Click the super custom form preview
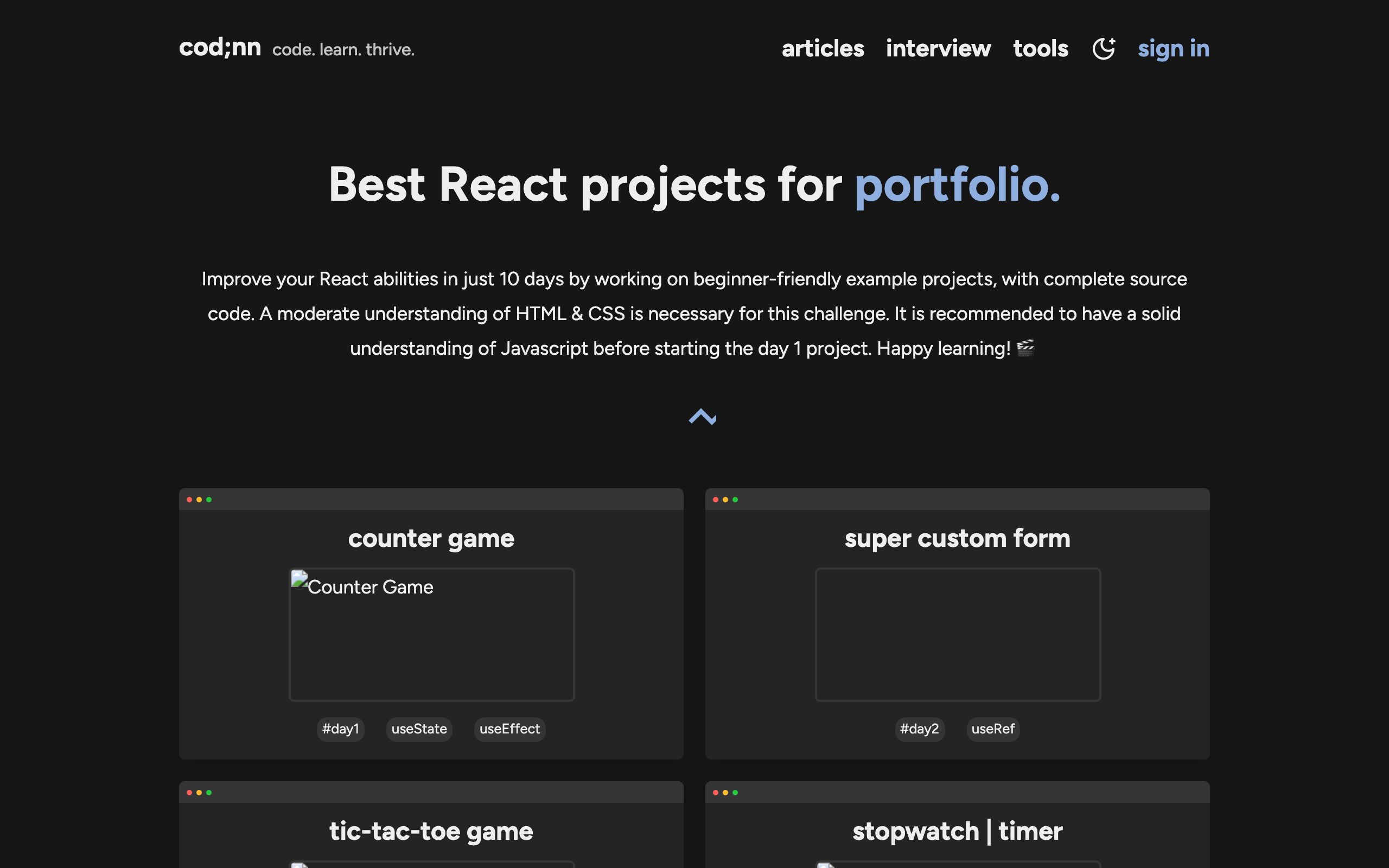The height and width of the screenshot is (868, 1389). [958, 634]
